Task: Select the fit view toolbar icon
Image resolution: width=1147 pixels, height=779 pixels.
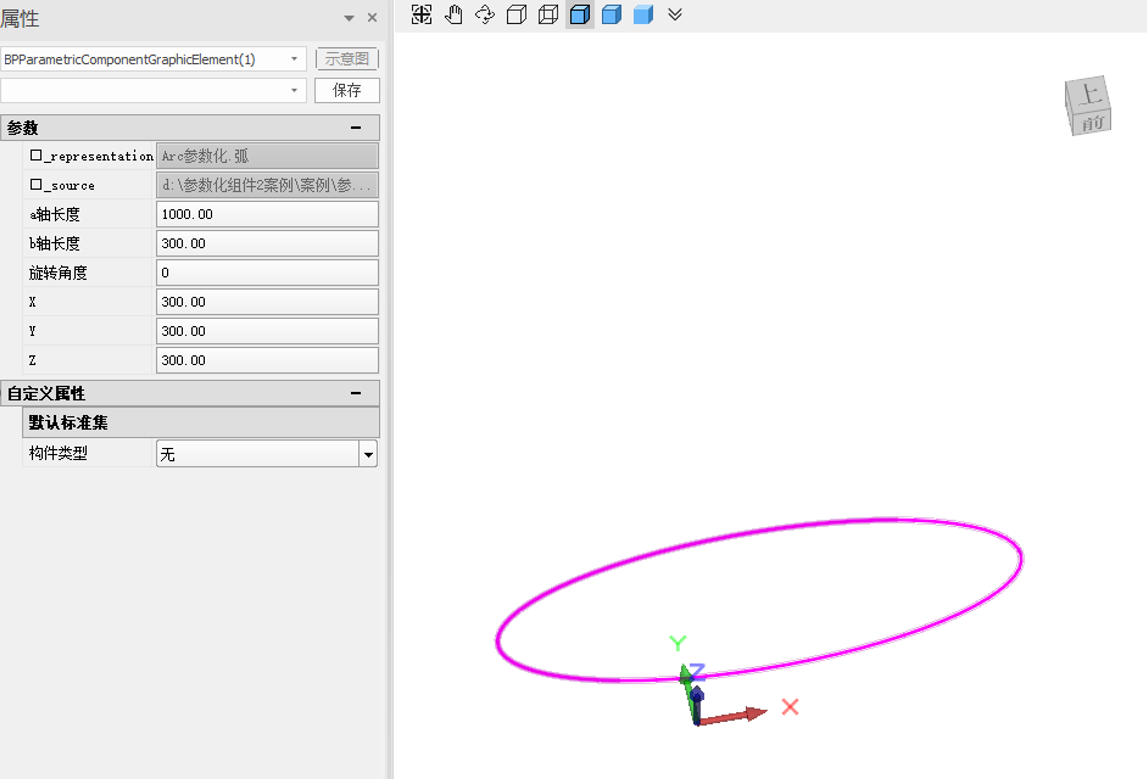Action: tap(421, 15)
